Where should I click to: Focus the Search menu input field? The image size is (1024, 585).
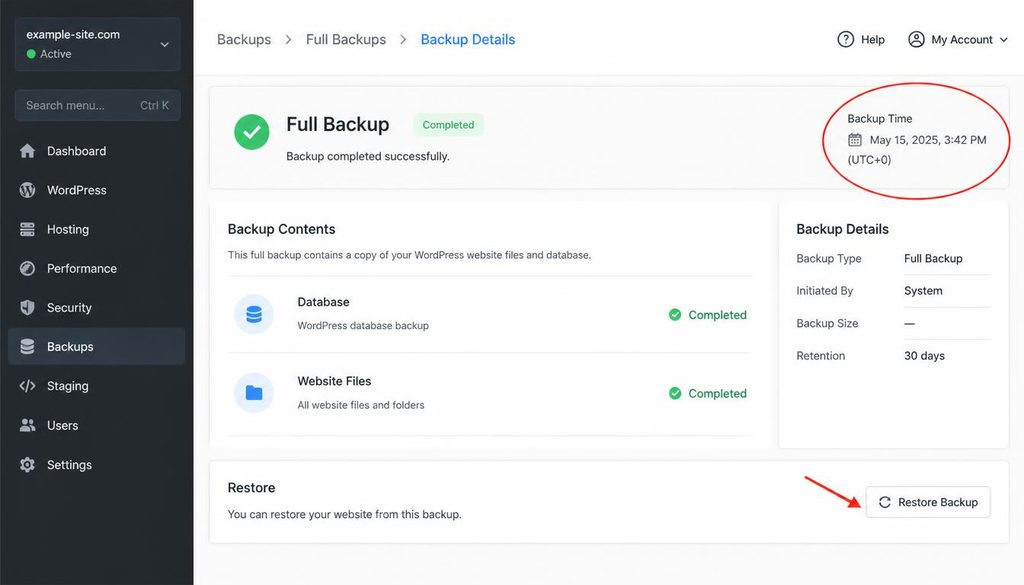click(97, 105)
